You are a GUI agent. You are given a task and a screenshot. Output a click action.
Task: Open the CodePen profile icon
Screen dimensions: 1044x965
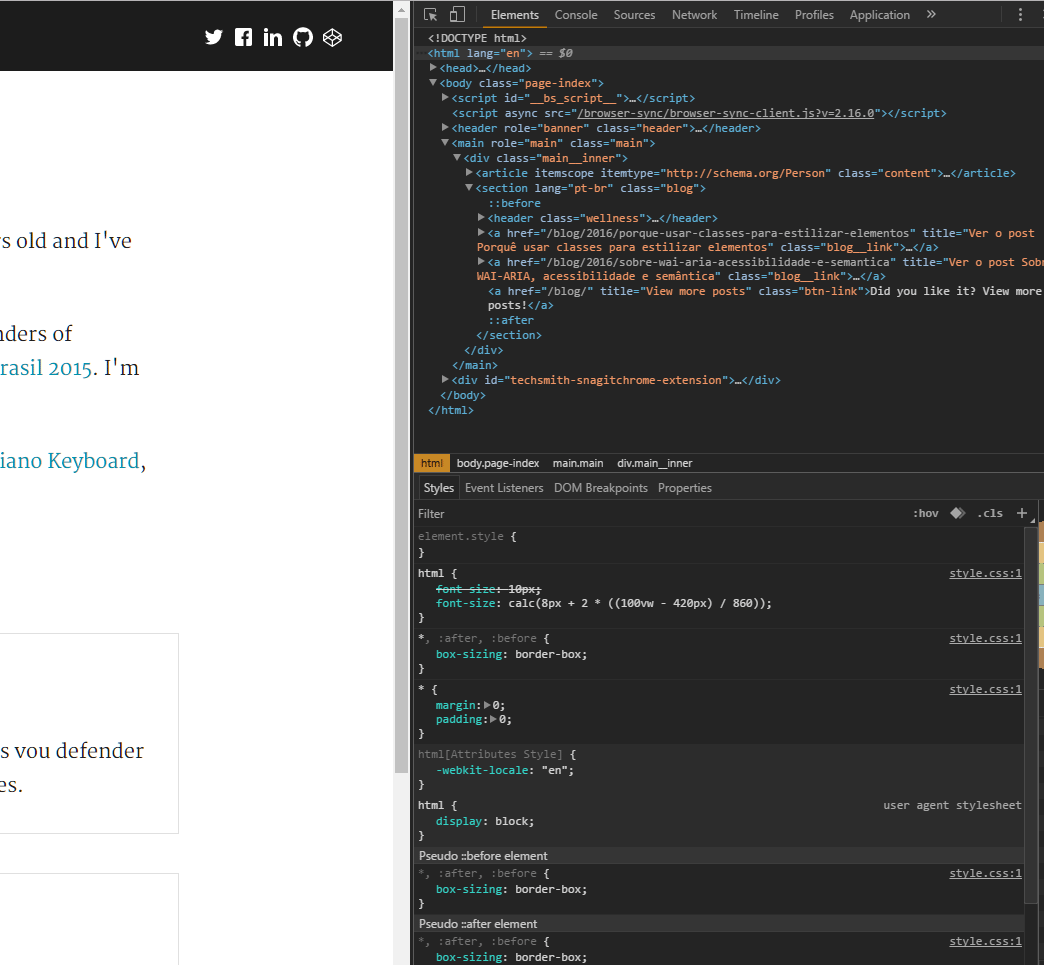[x=332, y=37]
